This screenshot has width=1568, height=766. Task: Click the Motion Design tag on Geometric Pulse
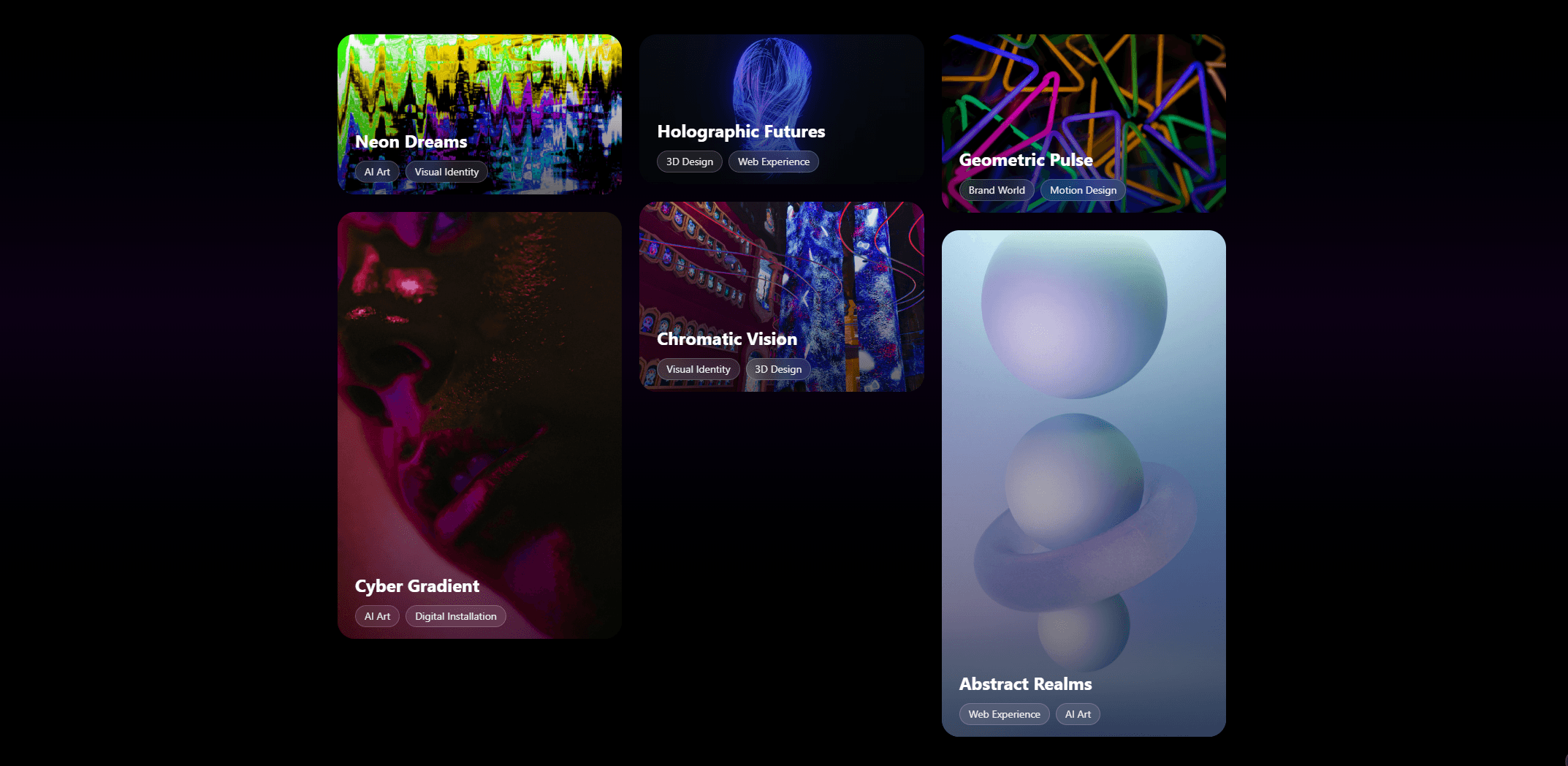(x=1082, y=189)
